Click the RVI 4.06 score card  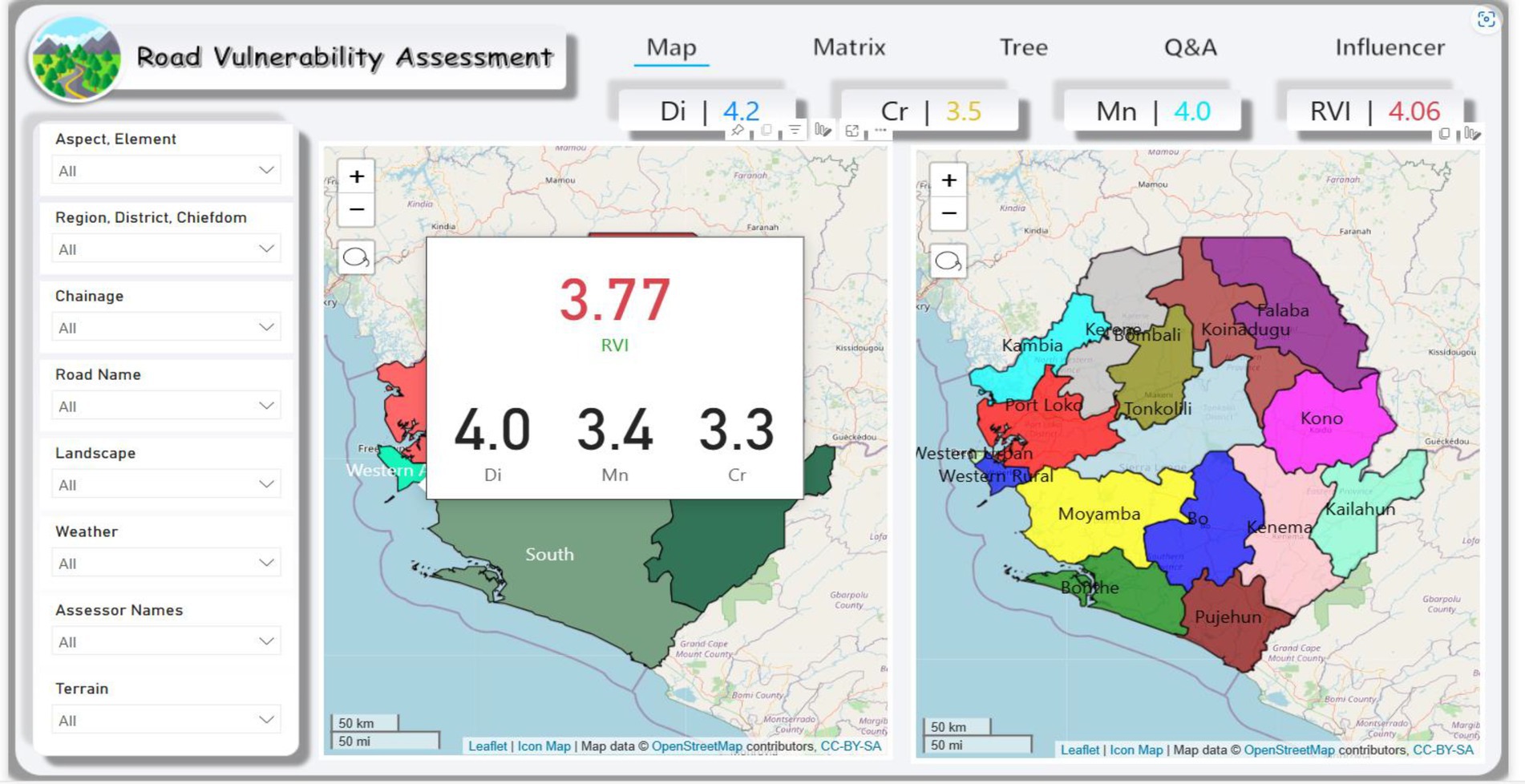1374,111
